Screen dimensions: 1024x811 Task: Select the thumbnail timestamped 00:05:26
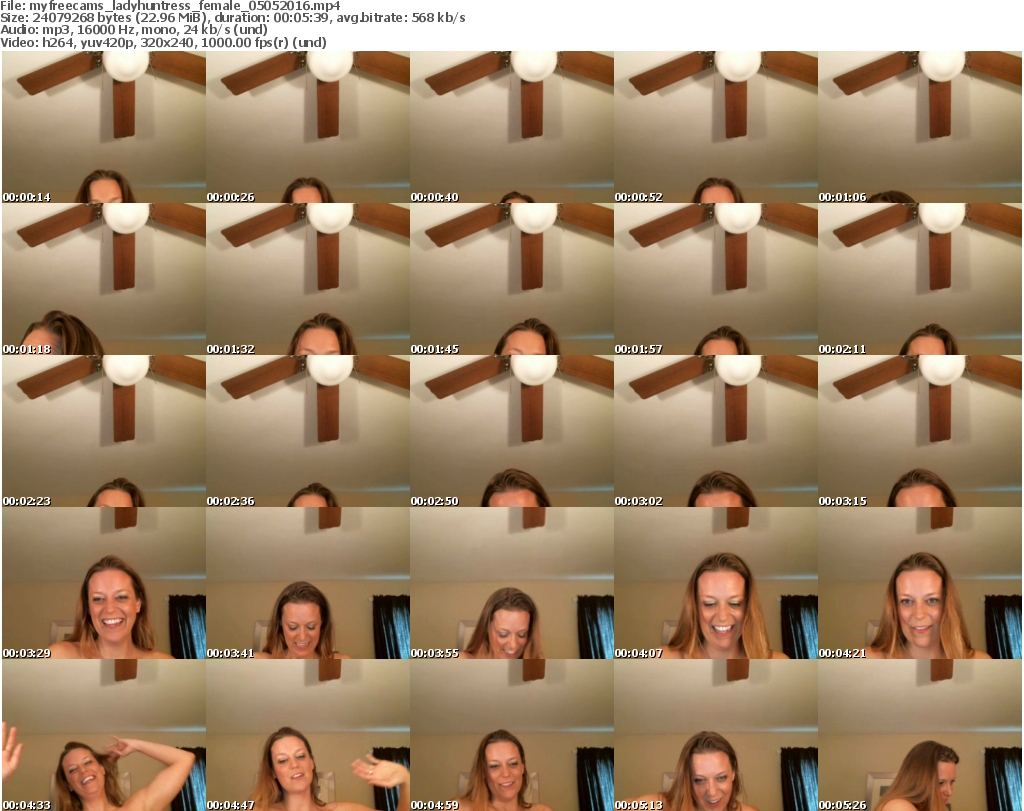[920, 735]
